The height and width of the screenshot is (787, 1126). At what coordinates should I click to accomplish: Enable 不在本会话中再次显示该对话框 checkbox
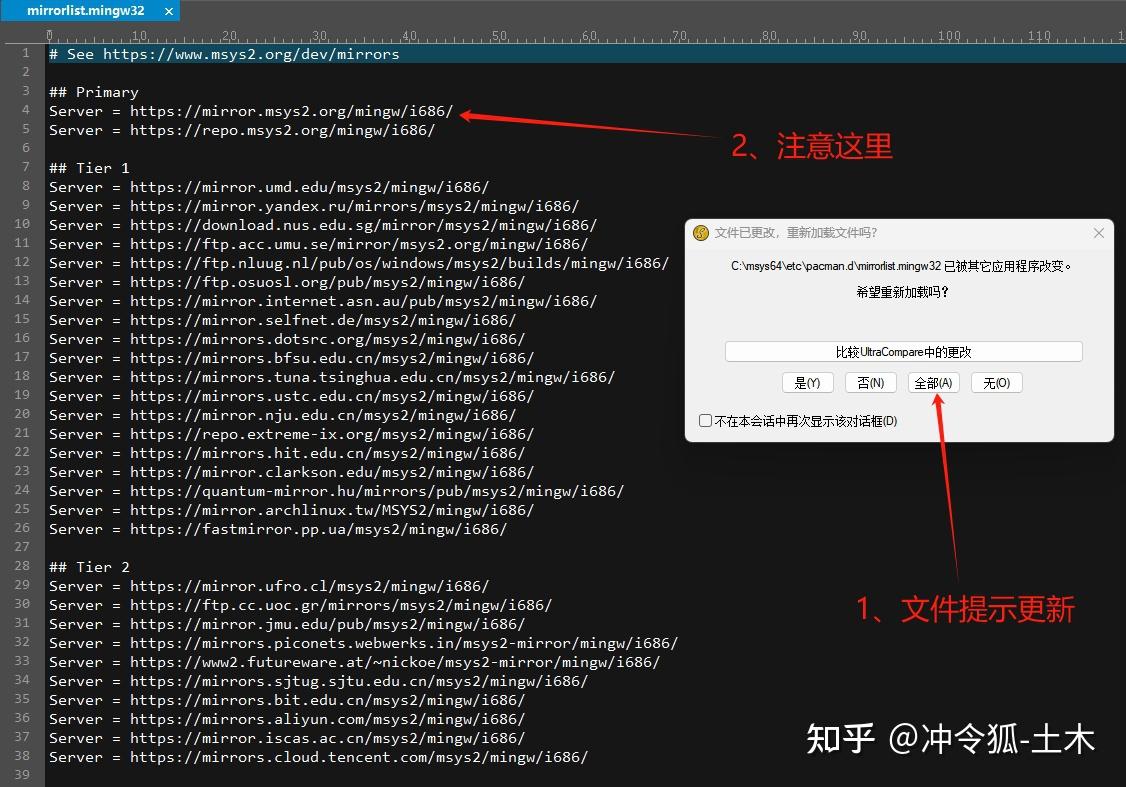coord(705,420)
